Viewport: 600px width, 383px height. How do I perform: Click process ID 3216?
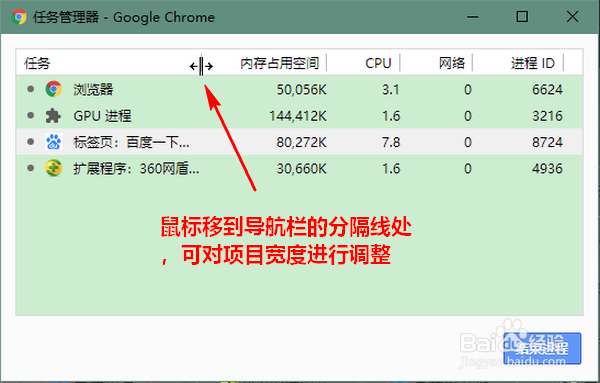pyautogui.click(x=547, y=116)
